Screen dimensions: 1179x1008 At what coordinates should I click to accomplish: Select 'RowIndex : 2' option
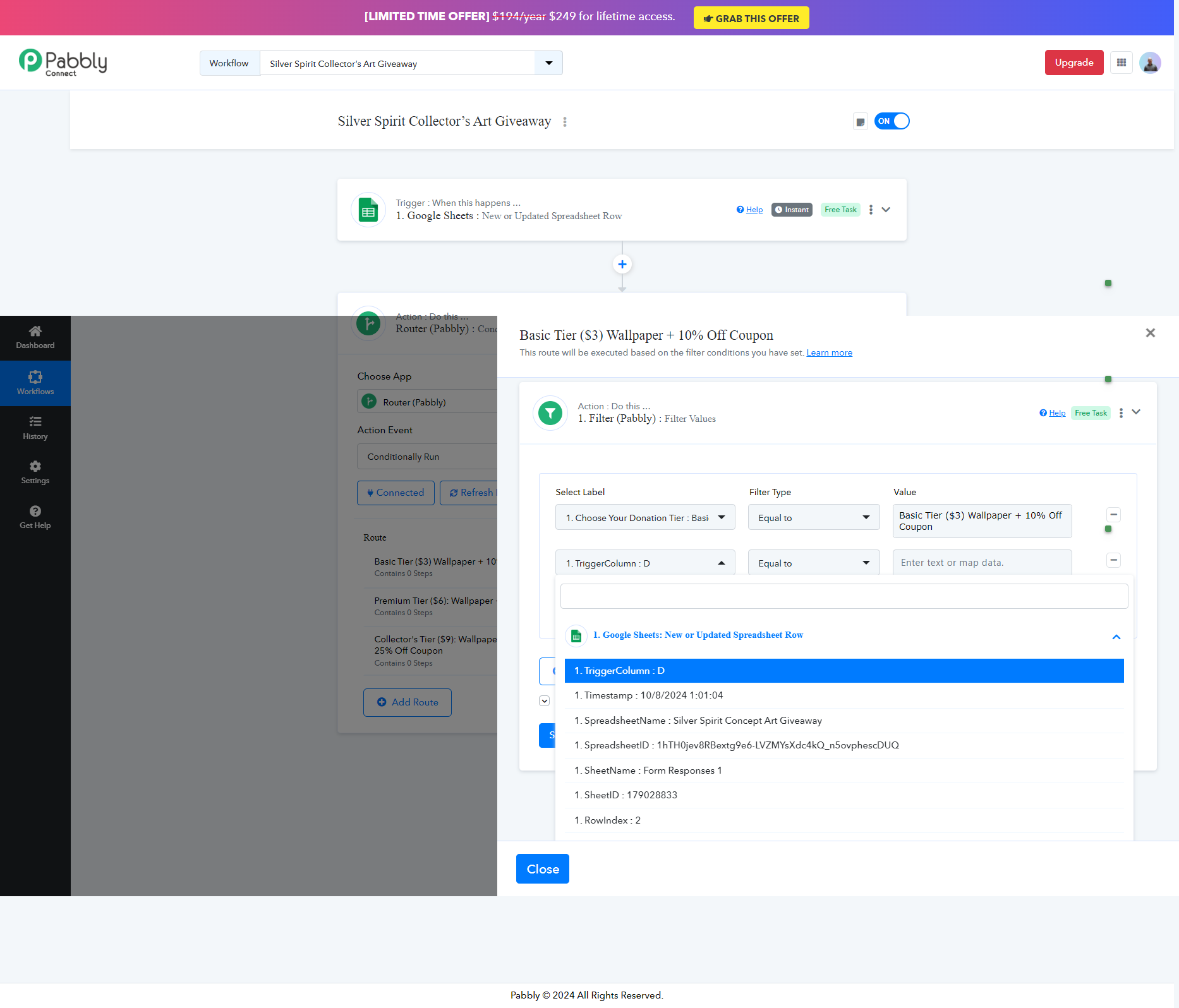tap(844, 820)
